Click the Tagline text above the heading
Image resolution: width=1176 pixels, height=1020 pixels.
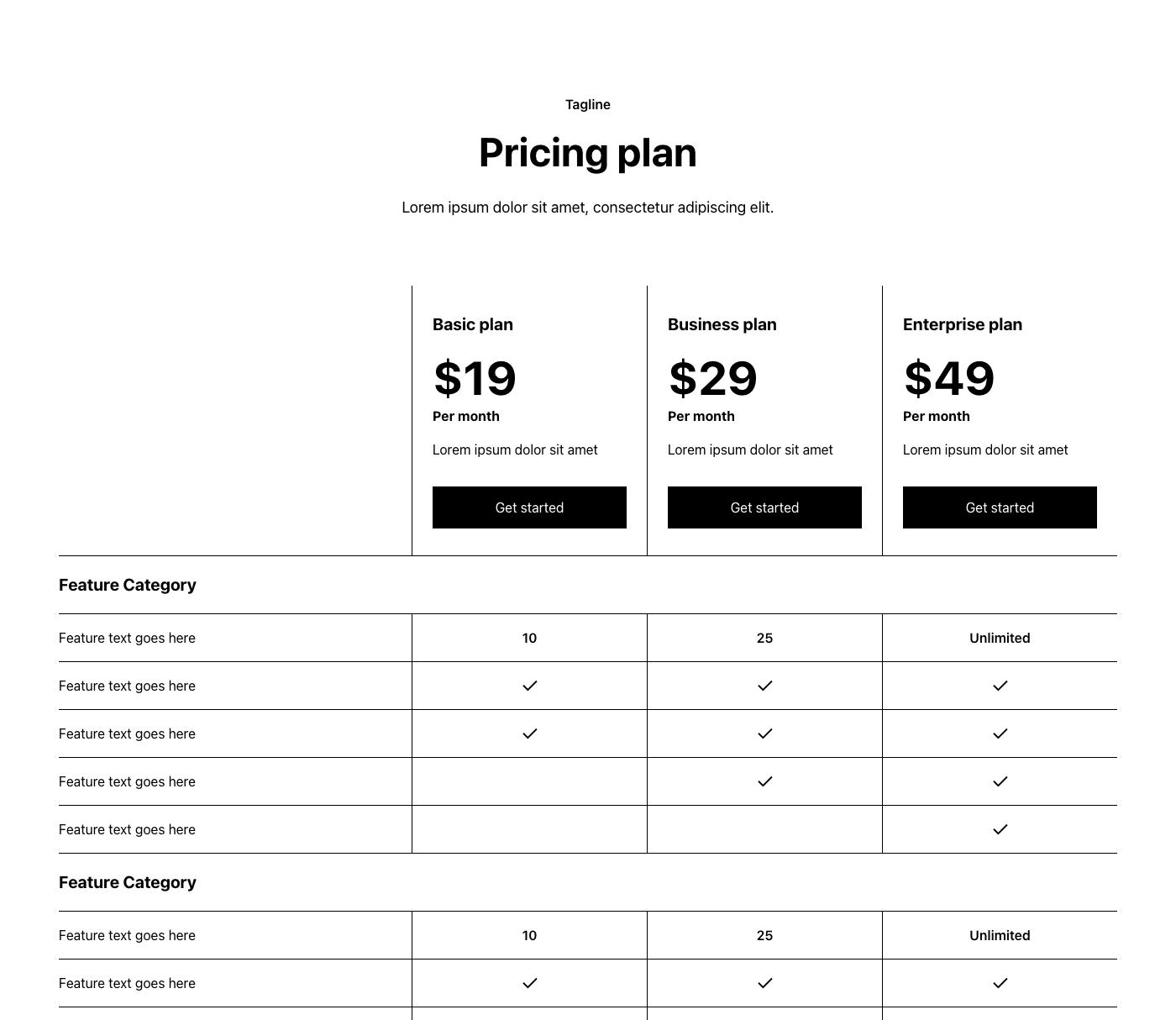[588, 104]
